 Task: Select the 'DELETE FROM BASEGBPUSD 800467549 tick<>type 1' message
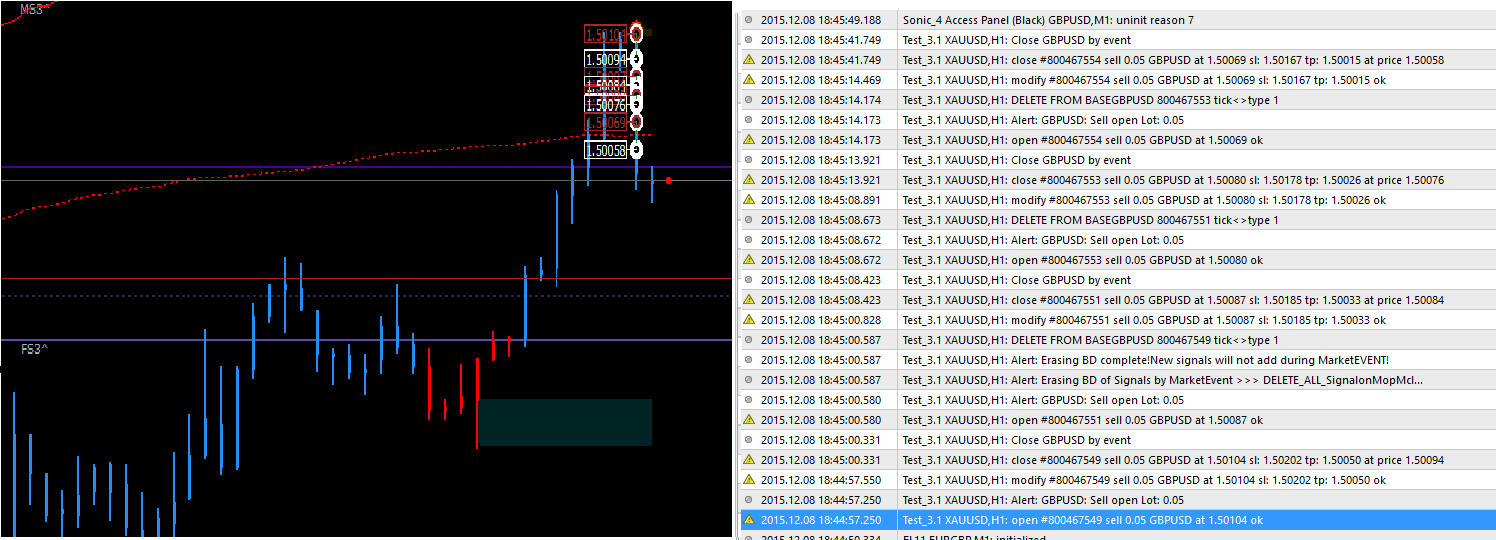click(1090, 340)
